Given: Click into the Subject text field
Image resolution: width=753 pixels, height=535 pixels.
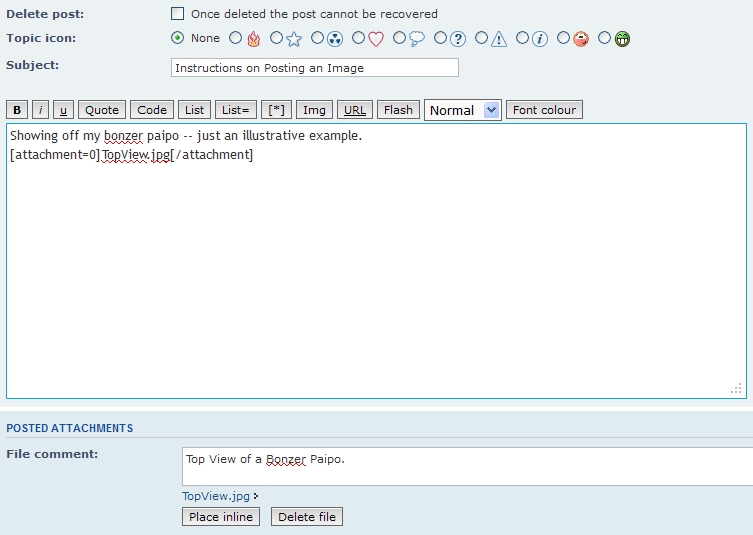Looking at the screenshot, I should coord(315,68).
